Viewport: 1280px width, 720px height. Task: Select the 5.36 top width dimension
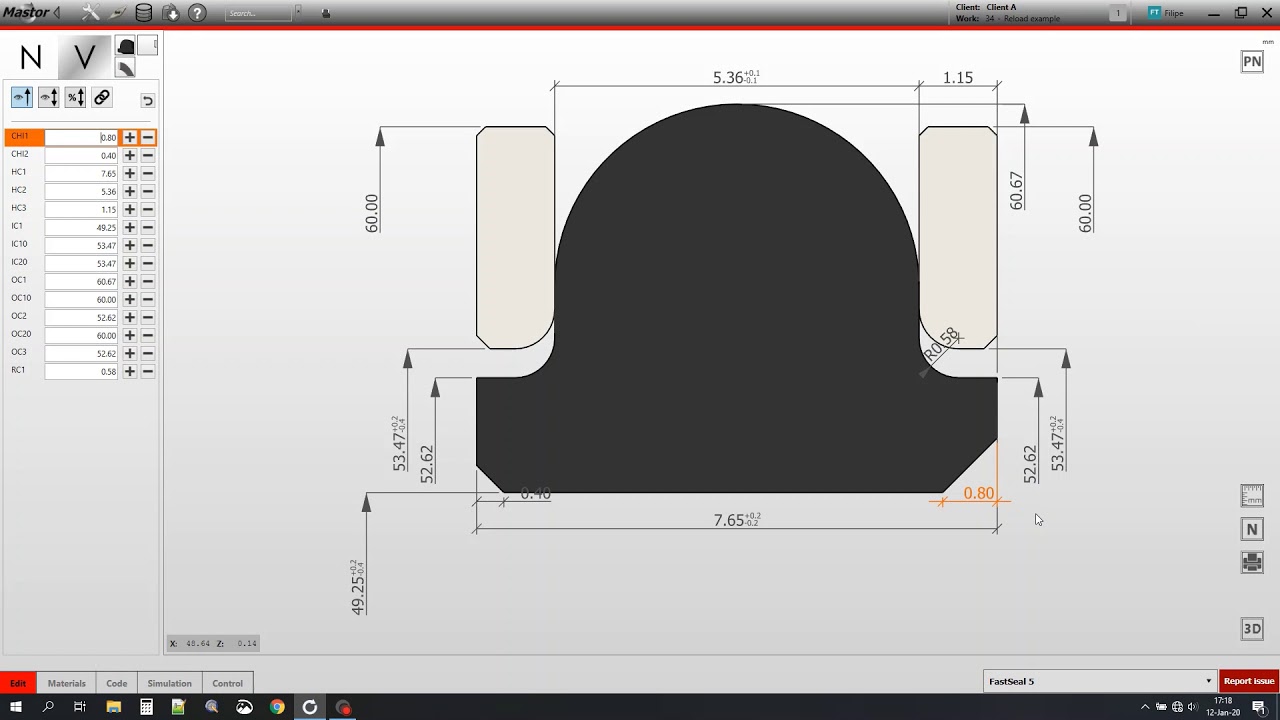click(736, 77)
